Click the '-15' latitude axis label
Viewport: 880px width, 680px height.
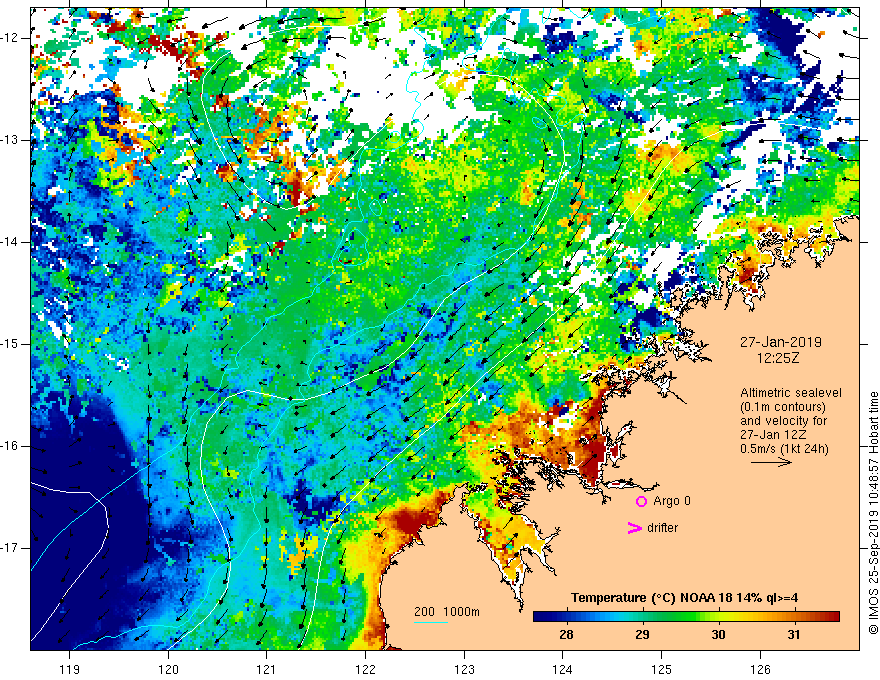(x=10, y=344)
